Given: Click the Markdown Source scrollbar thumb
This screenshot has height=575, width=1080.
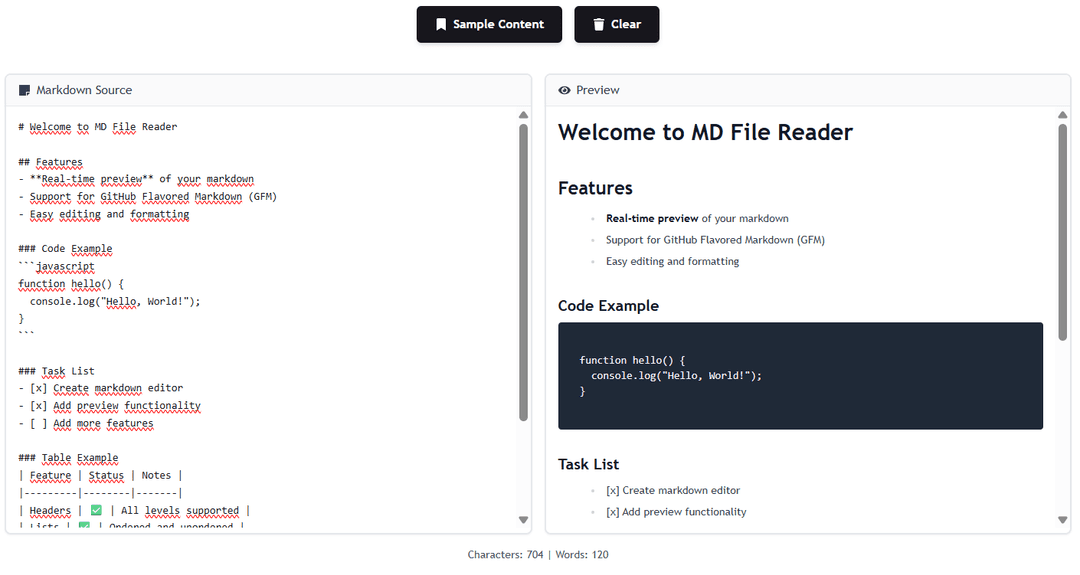Looking at the screenshot, I should tap(523, 270).
